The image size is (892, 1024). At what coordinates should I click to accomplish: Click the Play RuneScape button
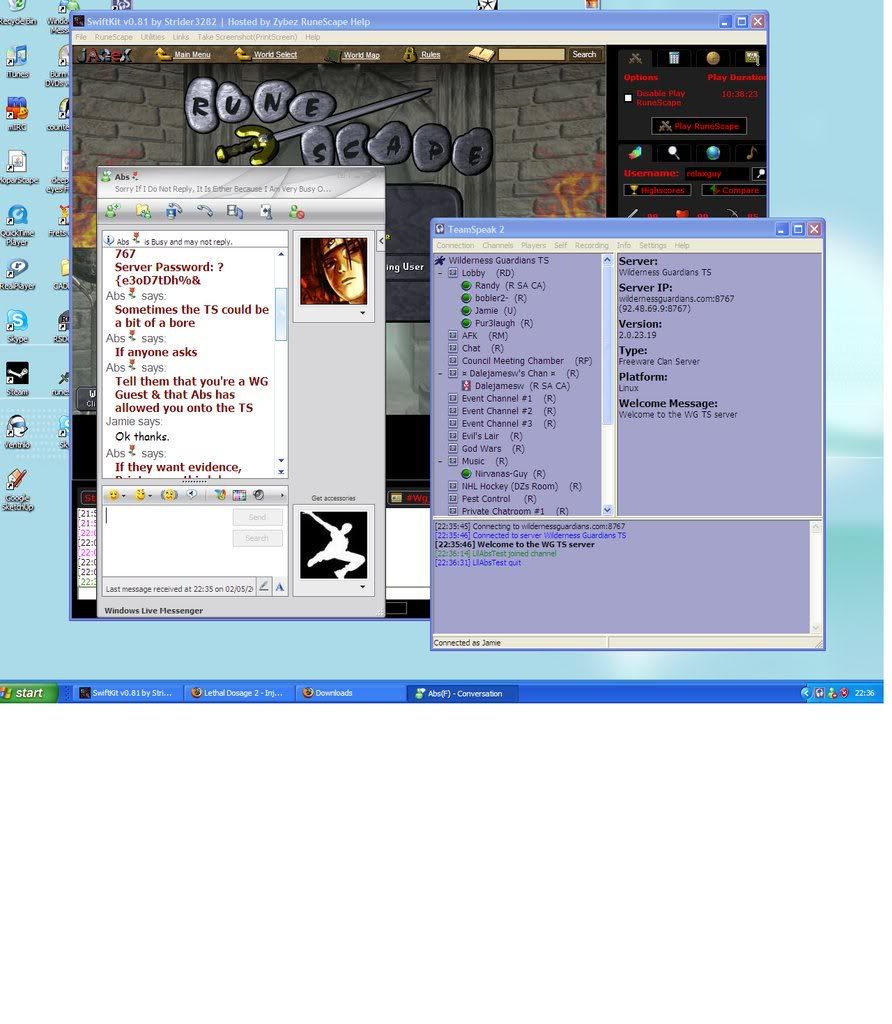[699, 126]
